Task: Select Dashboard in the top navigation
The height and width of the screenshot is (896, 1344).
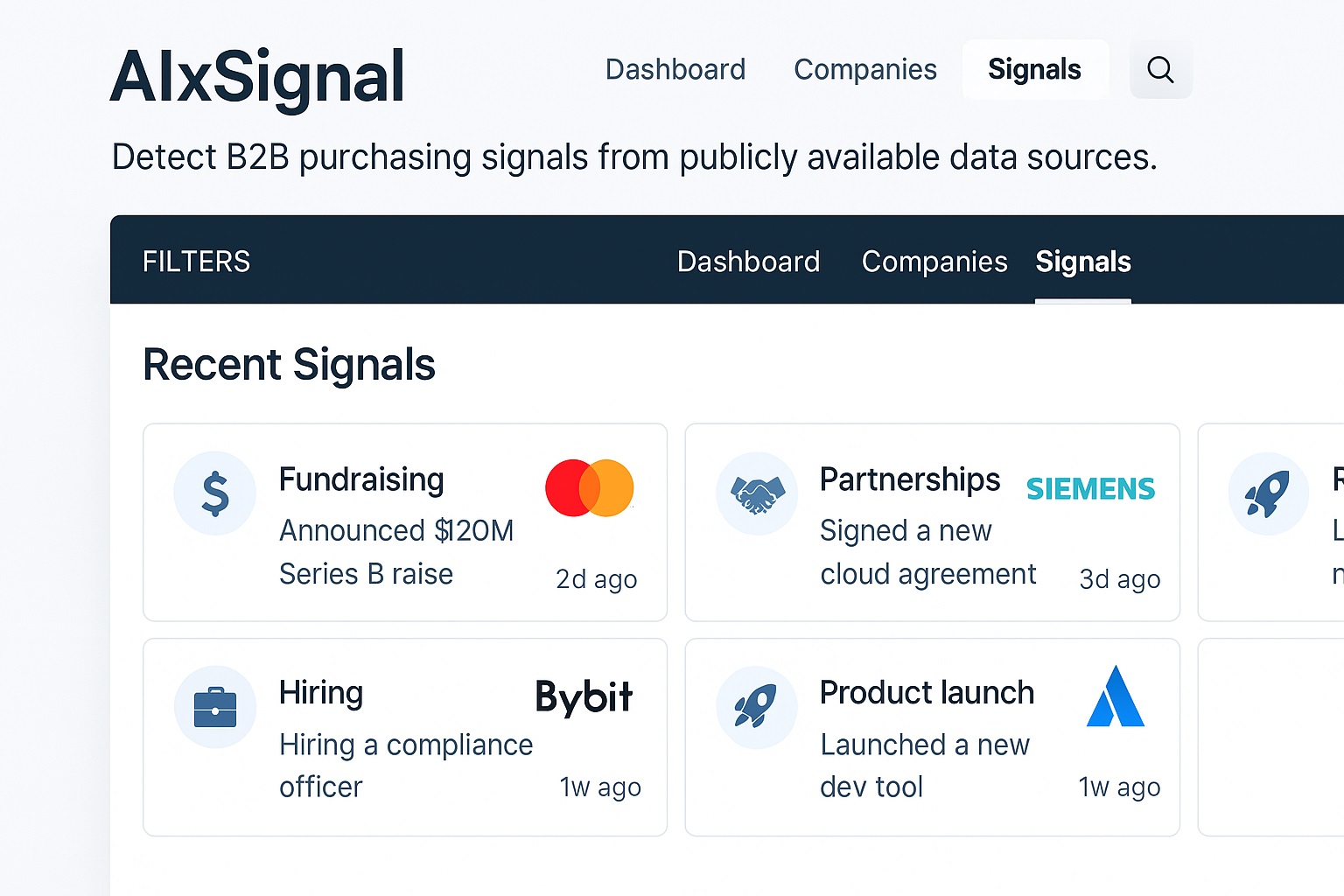Action: point(675,69)
